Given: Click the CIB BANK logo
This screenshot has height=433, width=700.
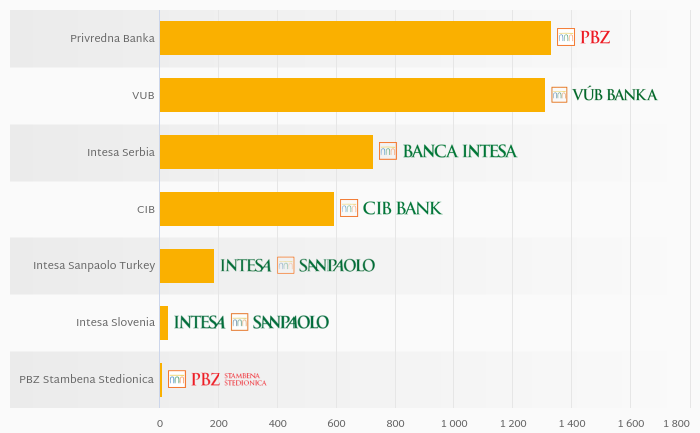Looking at the screenshot, I should (391, 208).
